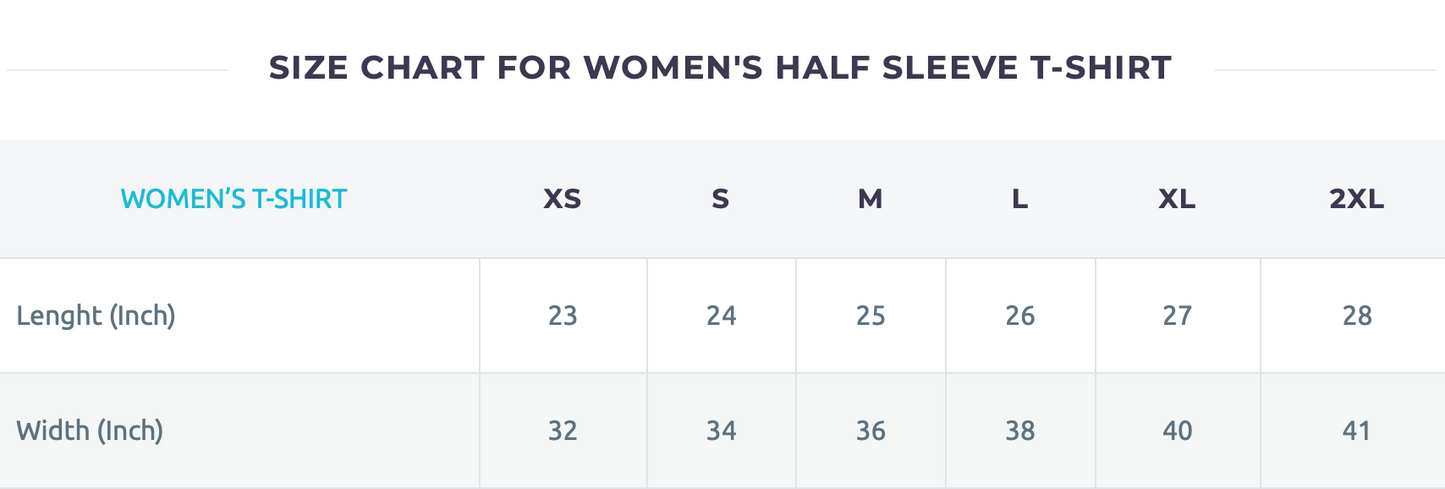The height and width of the screenshot is (489, 1445).
Task: Click the XL size column header
Action: pos(1177,199)
